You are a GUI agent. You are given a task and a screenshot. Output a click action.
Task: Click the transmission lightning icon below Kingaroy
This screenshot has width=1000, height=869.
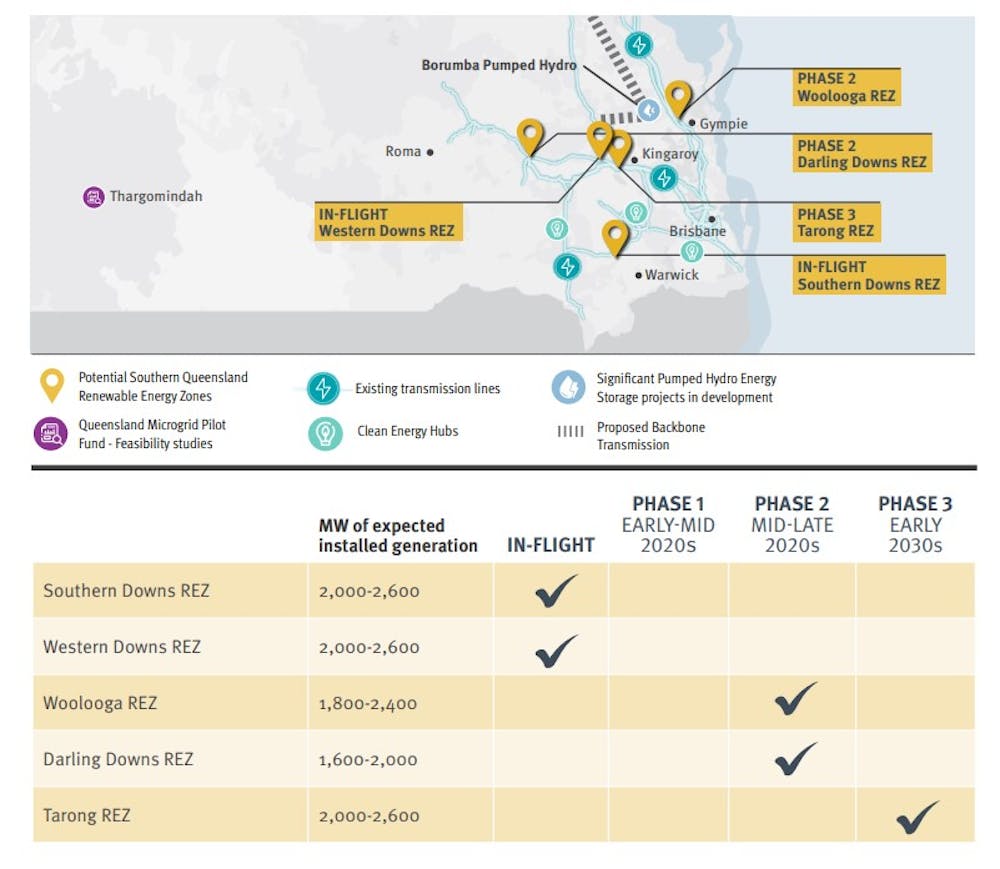pos(663,178)
